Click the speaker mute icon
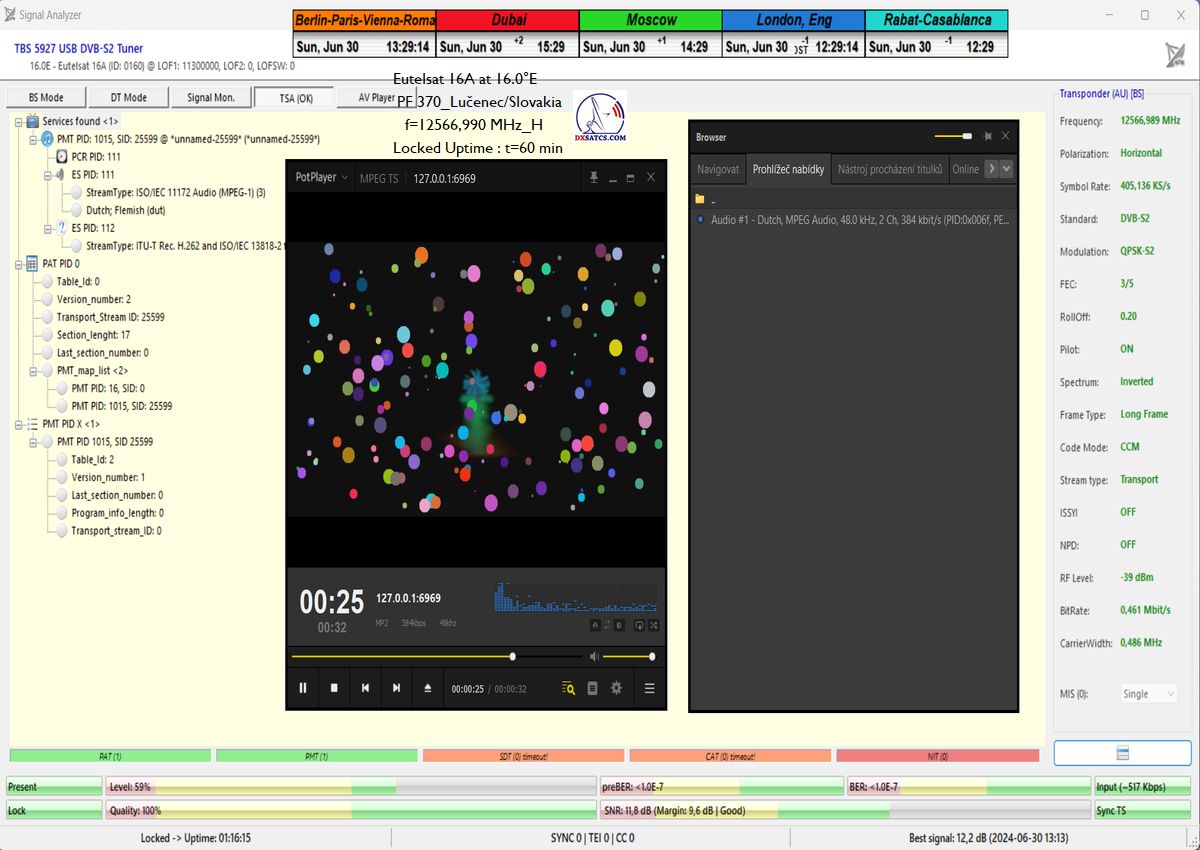Viewport: 1200px width, 850px height. [x=594, y=657]
